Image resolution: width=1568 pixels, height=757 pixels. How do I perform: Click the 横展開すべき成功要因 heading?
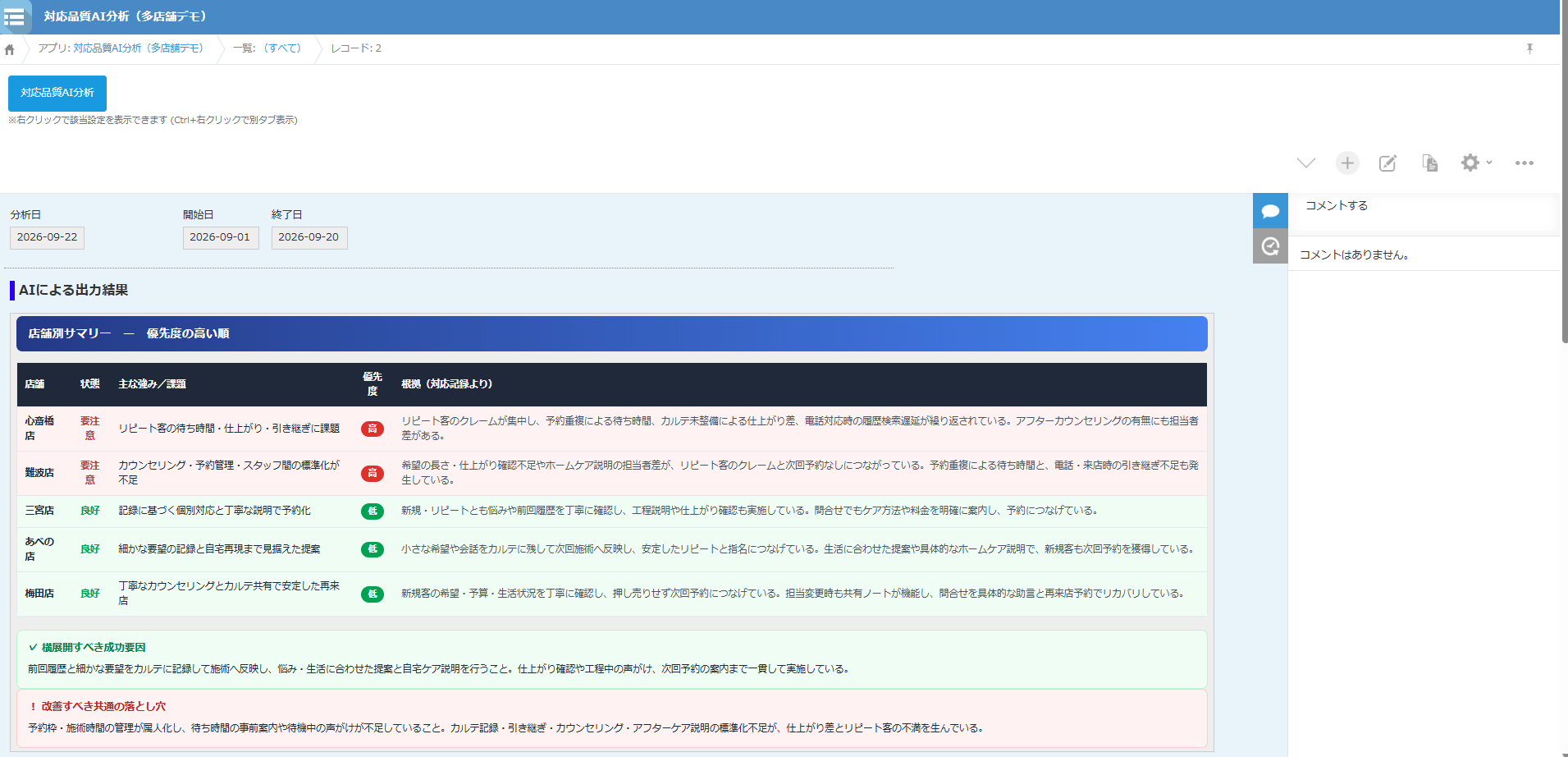94,648
